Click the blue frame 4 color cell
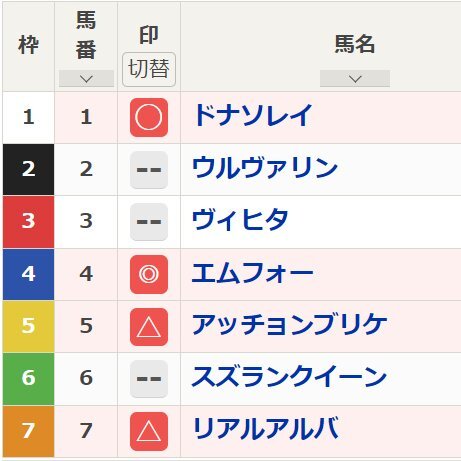Viewport: 461px width, 461px height. [28, 274]
